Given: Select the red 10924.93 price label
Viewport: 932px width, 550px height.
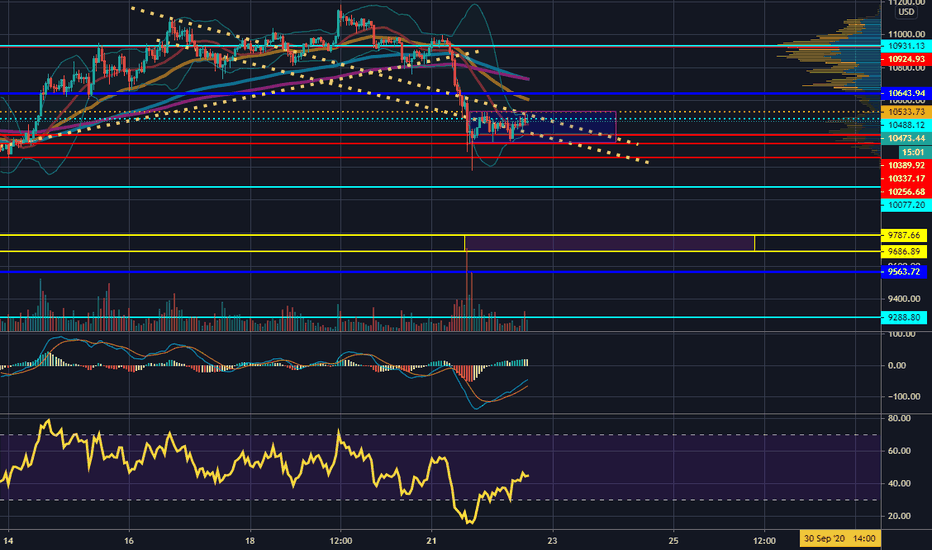Looking at the screenshot, I should [905, 59].
